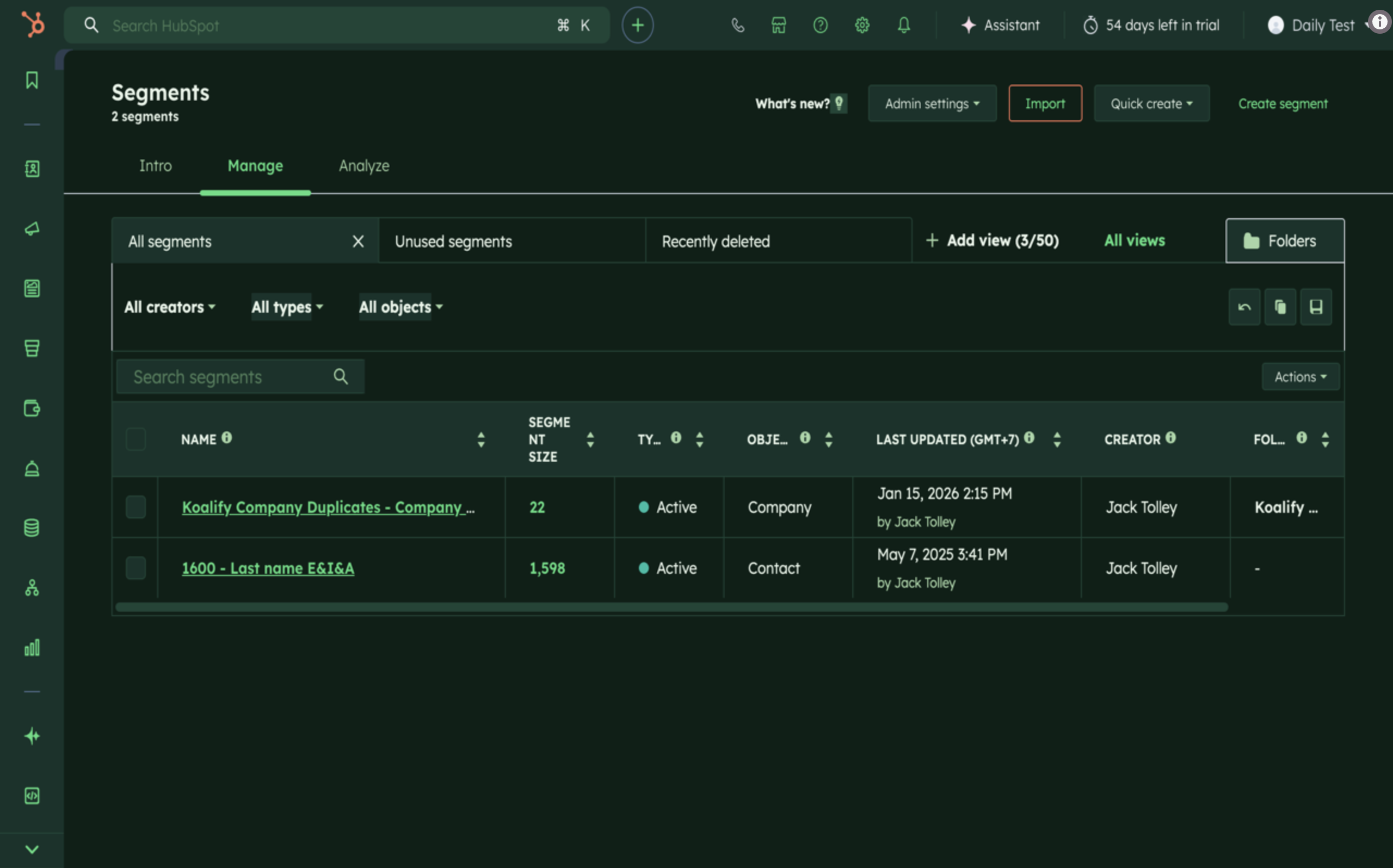
Task: Click the Create segment link
Action: tap(1283, 103)
